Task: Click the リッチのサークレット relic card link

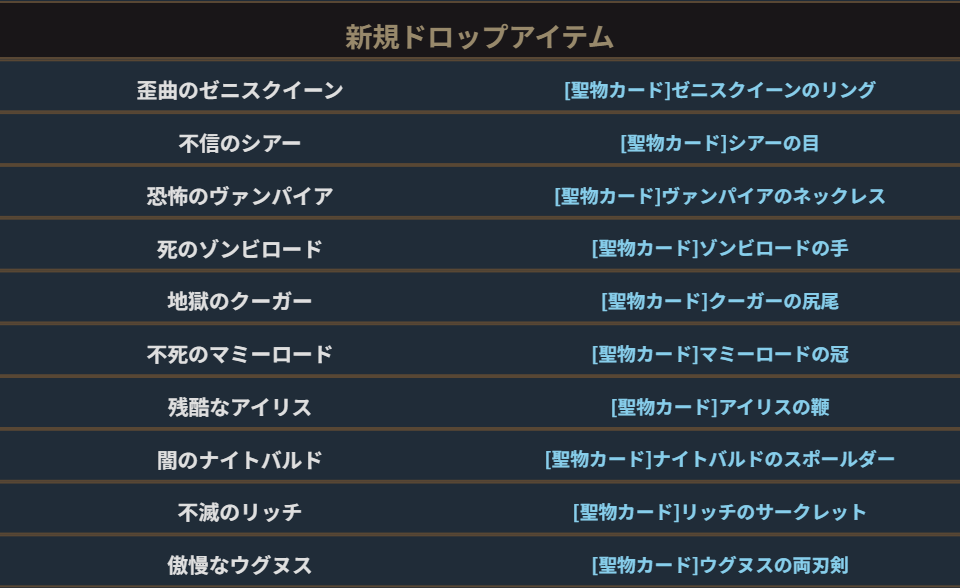Action: click(719, 512)
